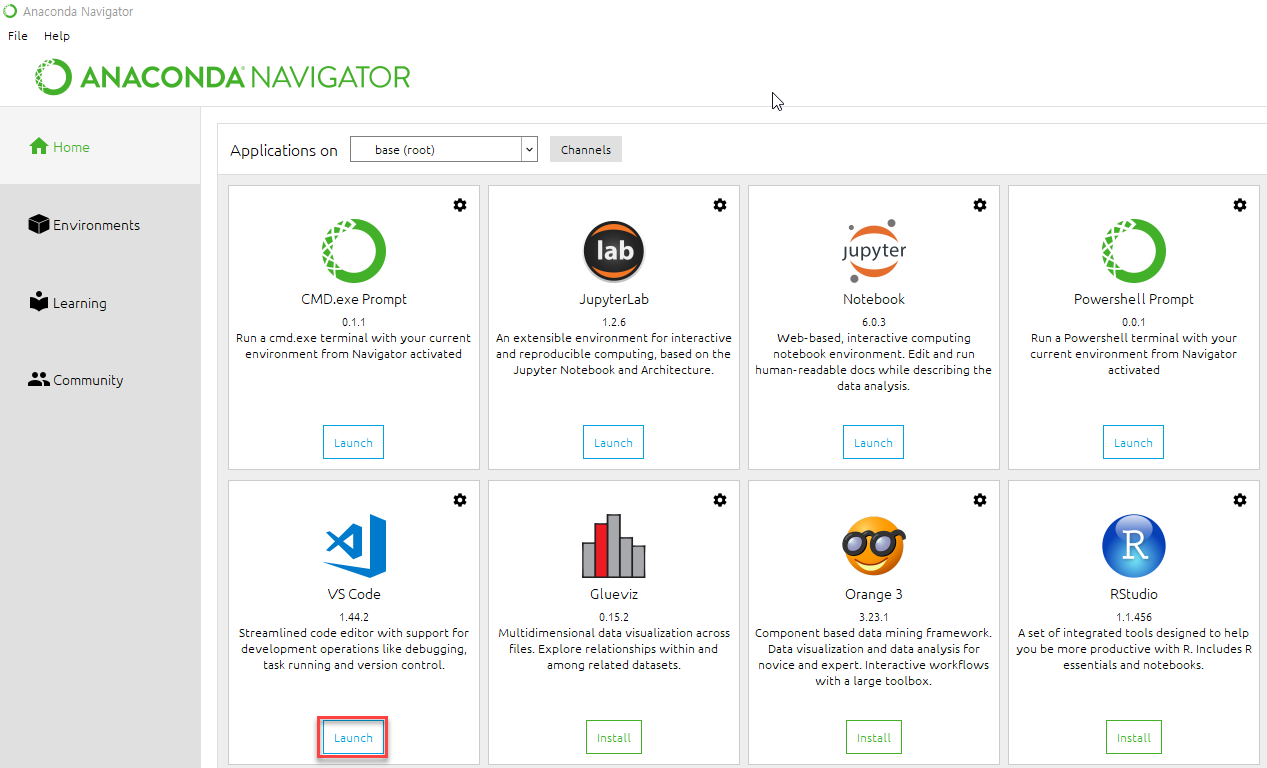Viewport: 1267px width, 768px height.
Task: Launch Jupyter Notebook
Action: coord(873,443)
